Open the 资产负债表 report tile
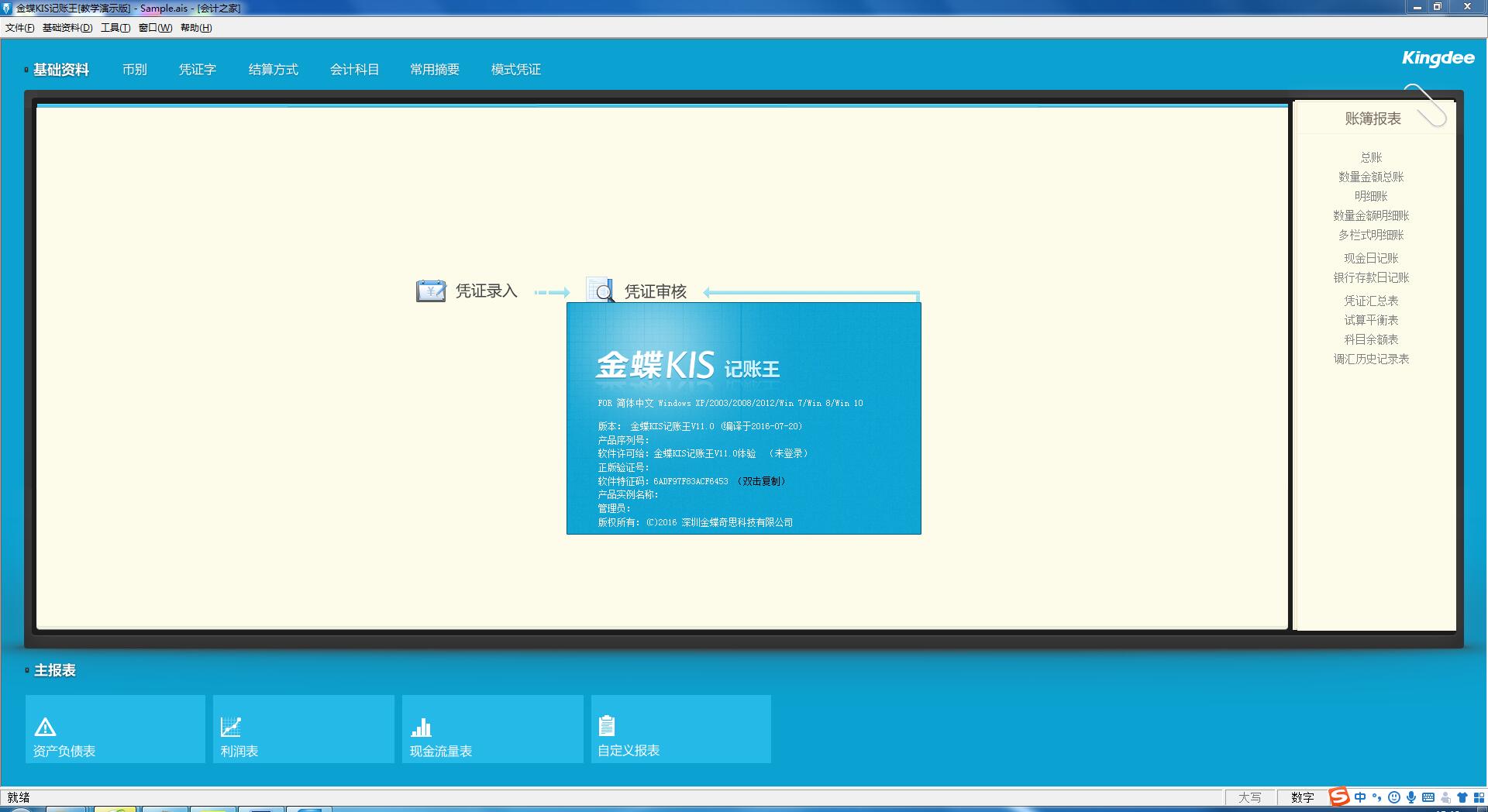This screenshot has width=1488, height=812. click(115, 729)
